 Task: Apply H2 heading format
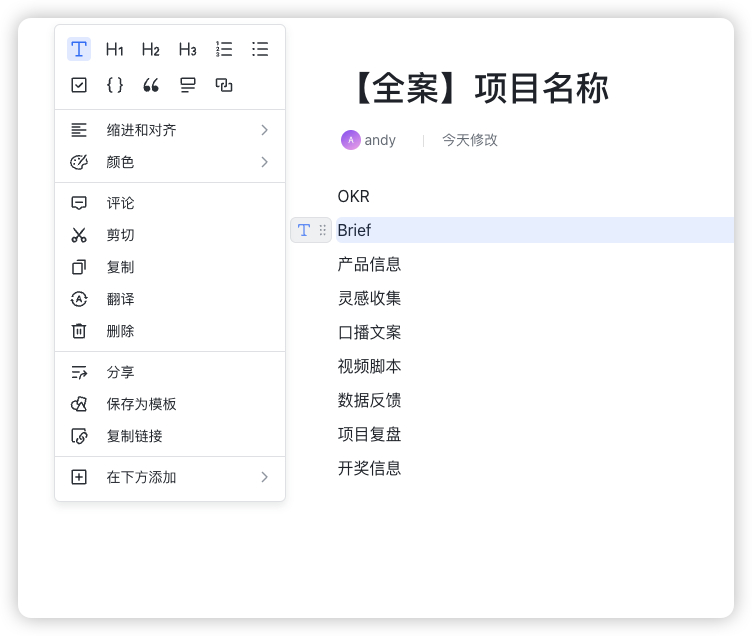coord(151,49)
